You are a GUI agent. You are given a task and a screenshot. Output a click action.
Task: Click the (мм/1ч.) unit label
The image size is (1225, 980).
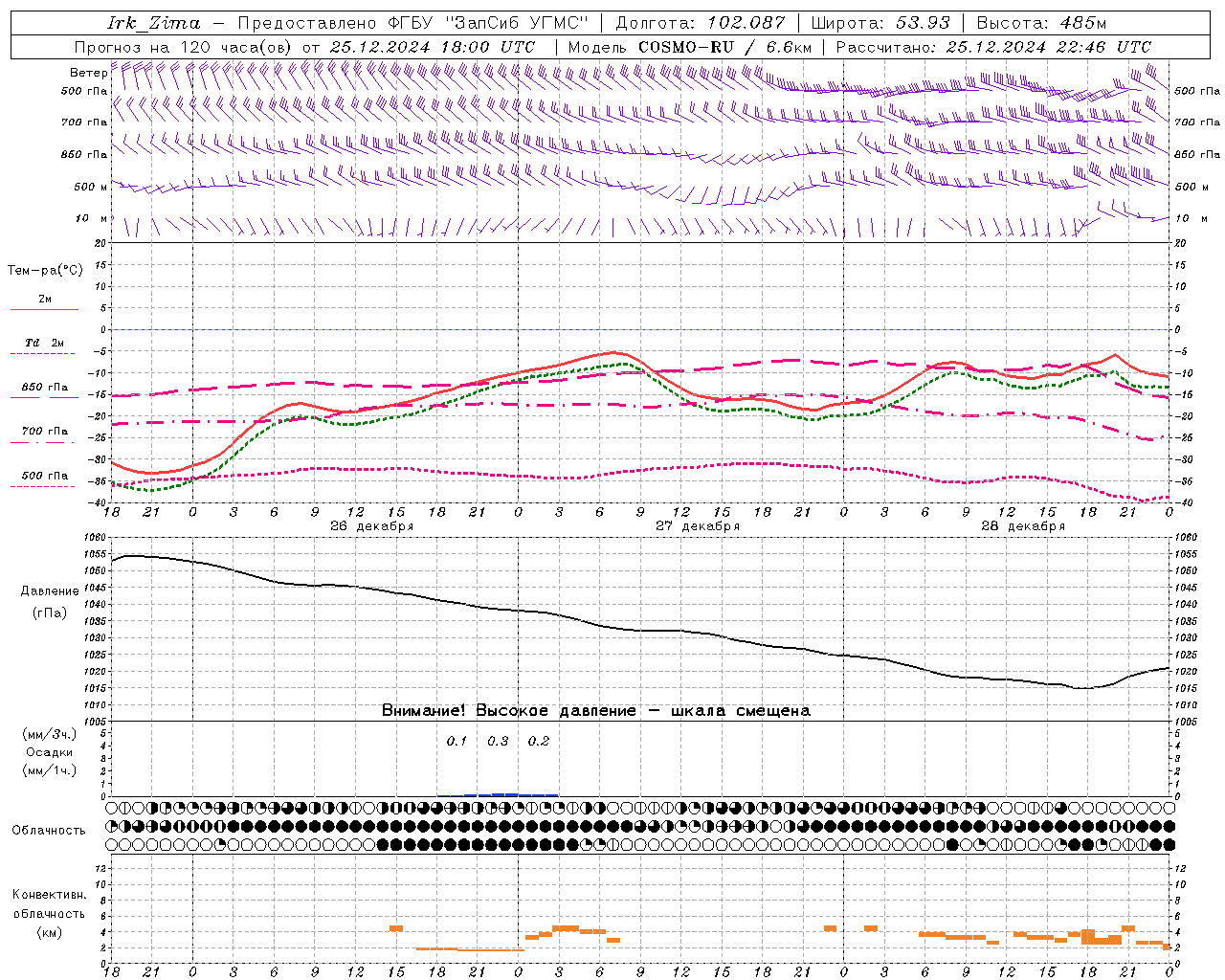point(50,770)
